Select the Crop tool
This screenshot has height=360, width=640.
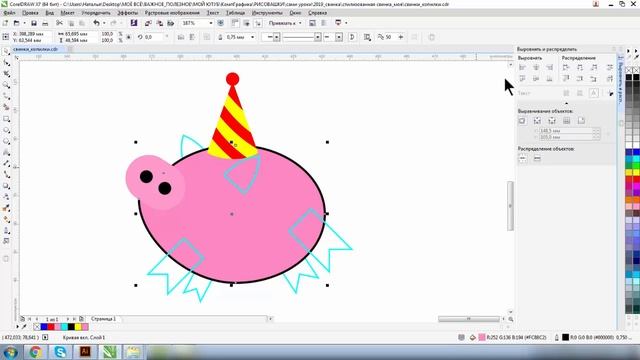[6, 74]
